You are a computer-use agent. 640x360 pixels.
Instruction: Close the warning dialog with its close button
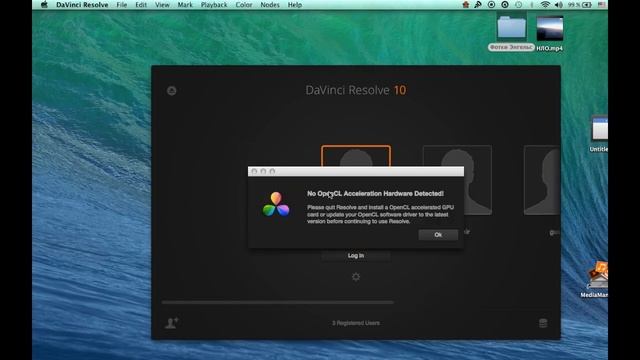pyautogui.click(x=254, y=171)
